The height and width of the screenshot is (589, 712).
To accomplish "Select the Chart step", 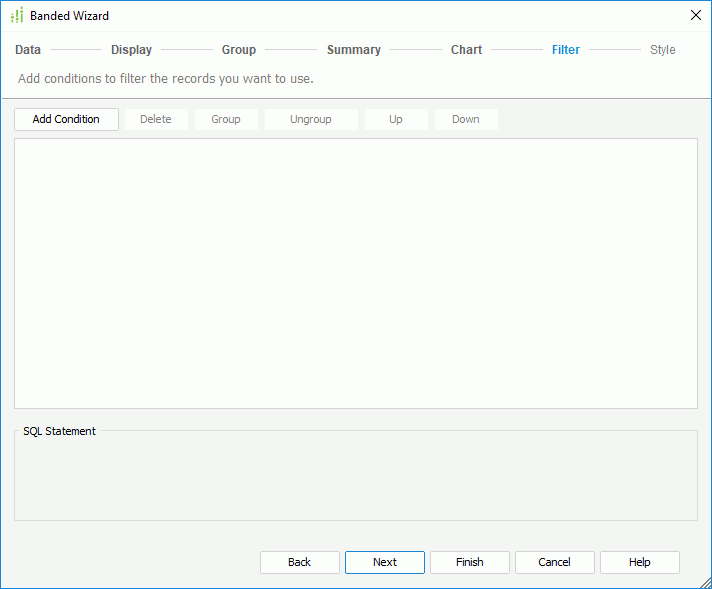I will (466, 49).
